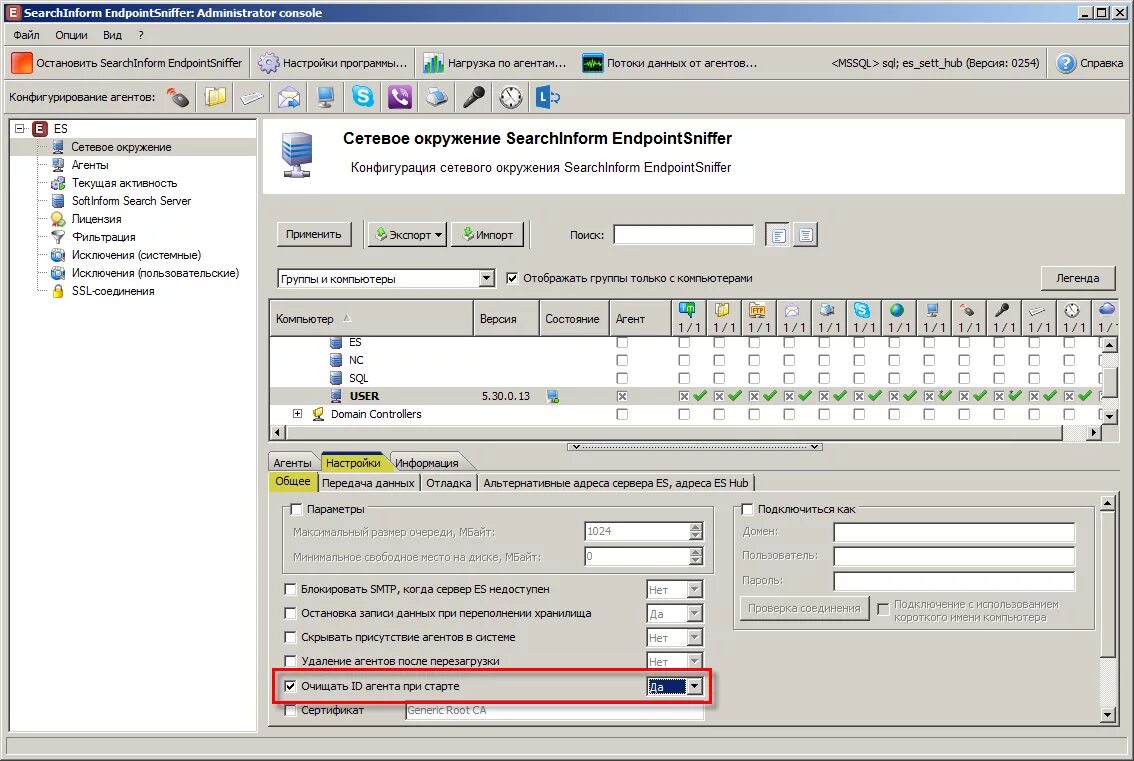Image resolution: width=1134 pixels, height=761 pixels.
Task: Click the cloud column header icon
Action: coord(1107,310)
